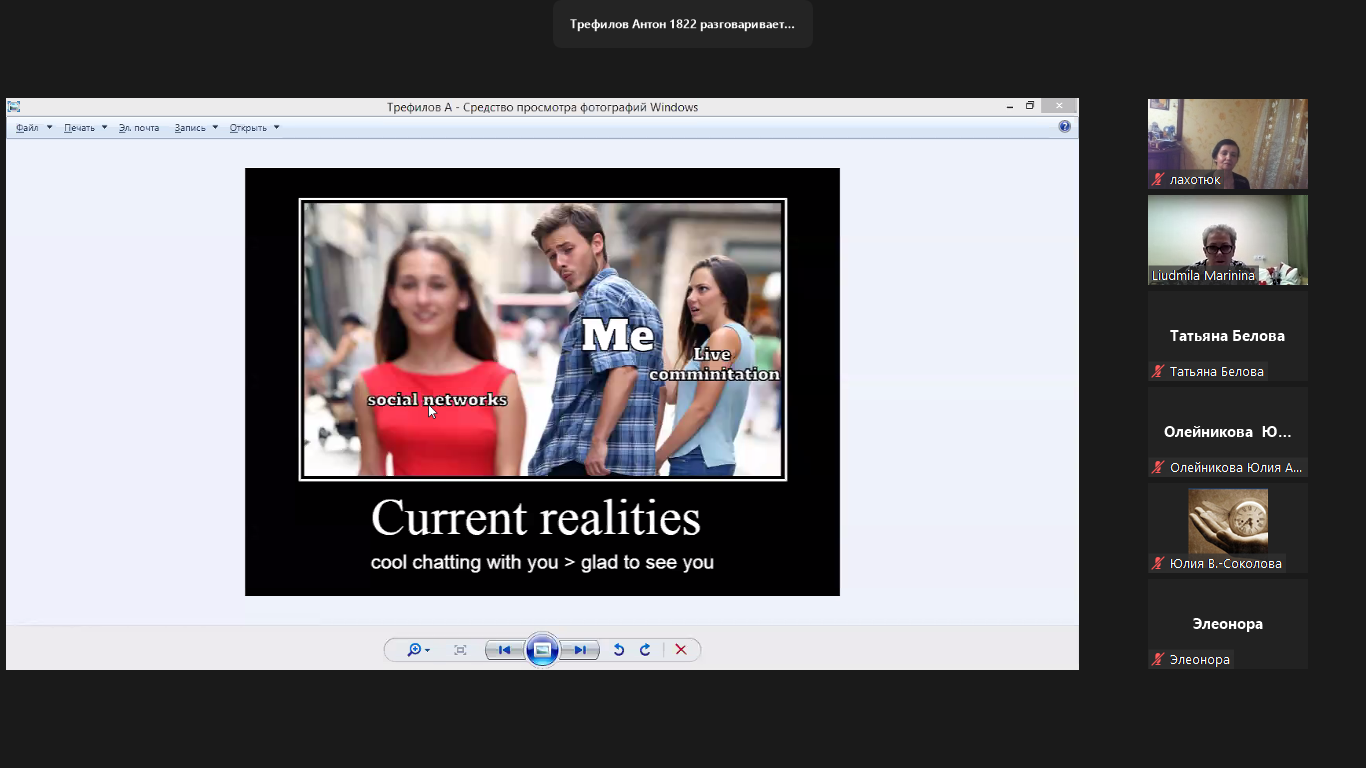The height and width of the screenshot is (768, 1366).
Task: Expand the Файл dropdown arrow
Action: (x=49, y=128)
